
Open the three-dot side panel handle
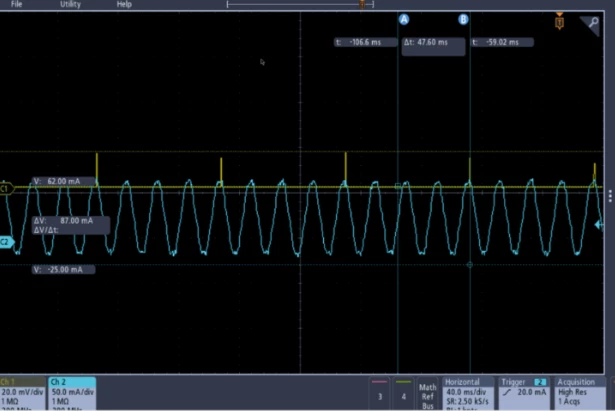pyautogui.click(x=610, y=196)
